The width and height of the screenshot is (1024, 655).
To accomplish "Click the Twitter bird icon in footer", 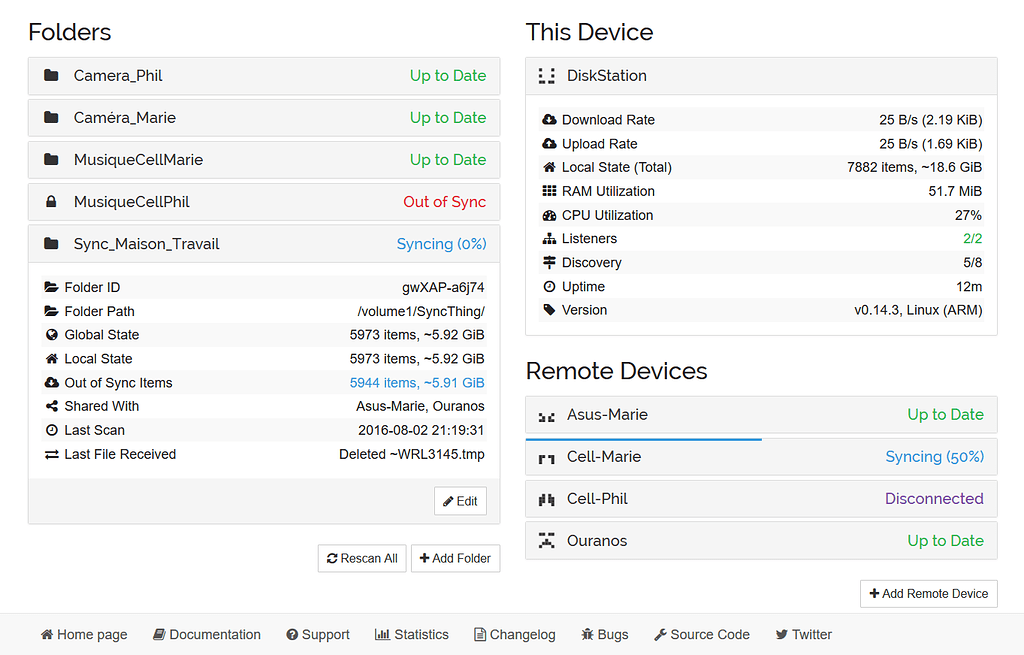I will pyautogui.click(x=782, y=635).
